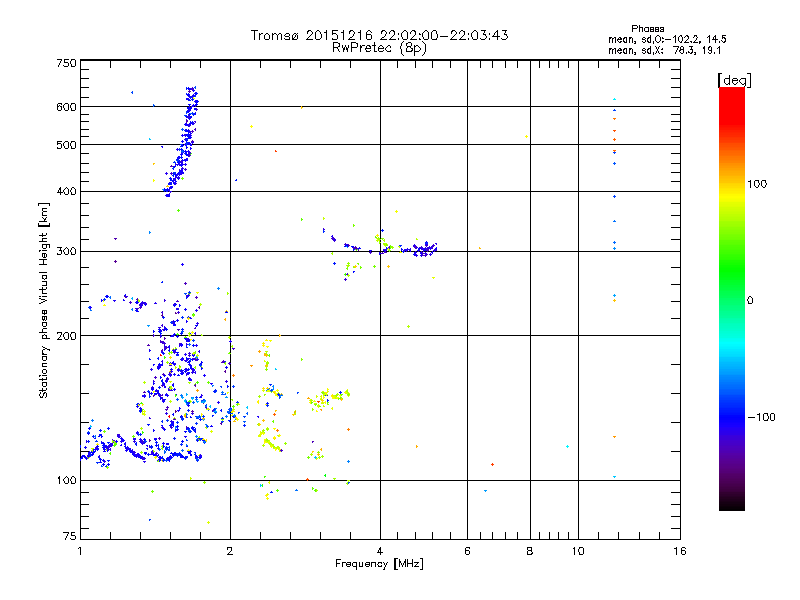Click the y-axis label '200'
800x600 pixels.
point(66,336)
